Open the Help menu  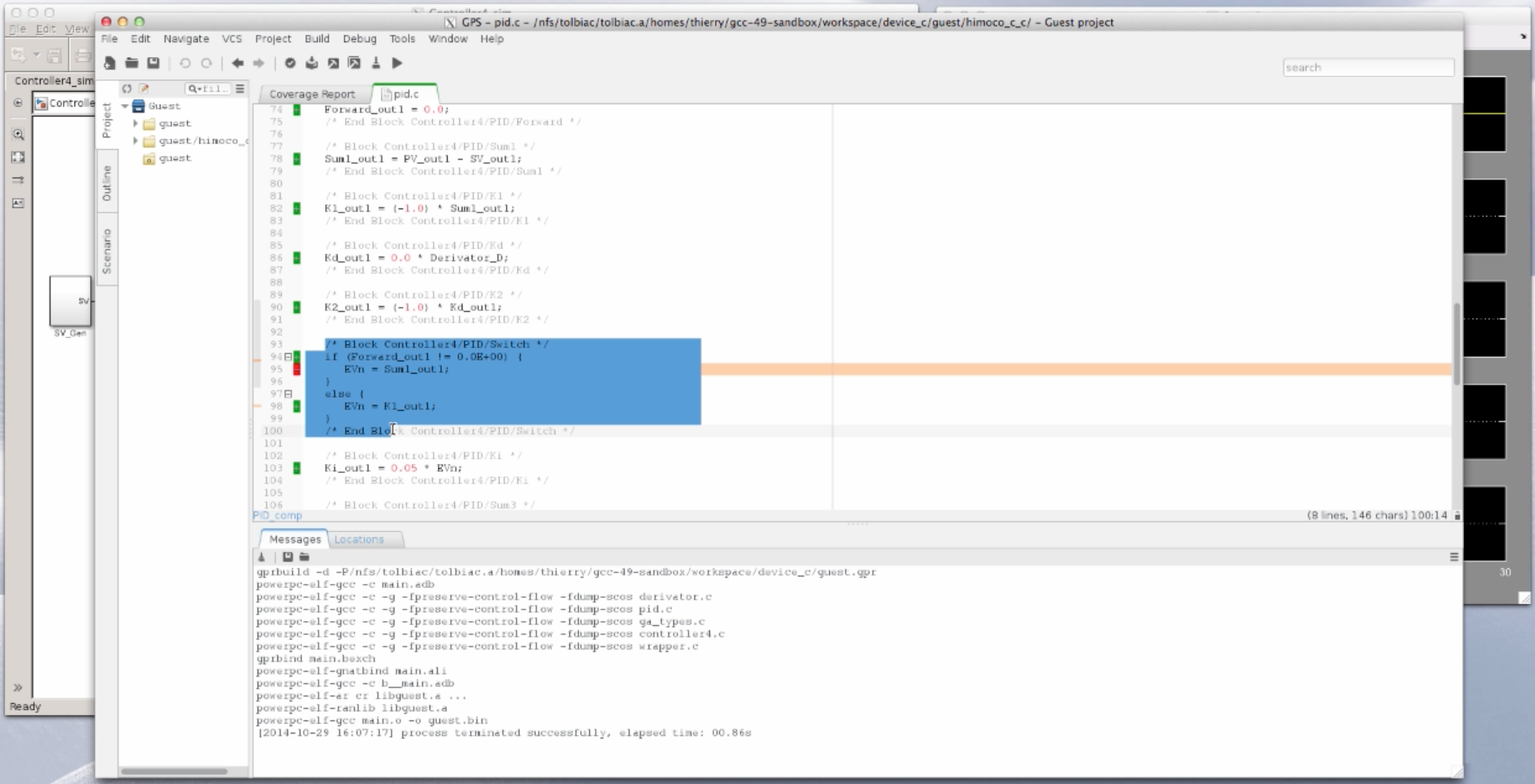(492, 39)
